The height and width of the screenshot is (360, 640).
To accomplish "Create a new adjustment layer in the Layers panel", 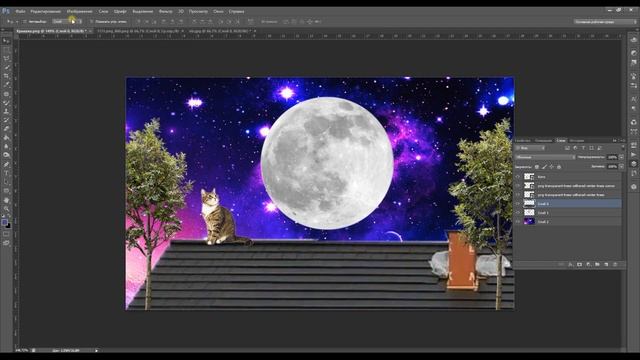I will pyautogui.click(x=588, y=264).
